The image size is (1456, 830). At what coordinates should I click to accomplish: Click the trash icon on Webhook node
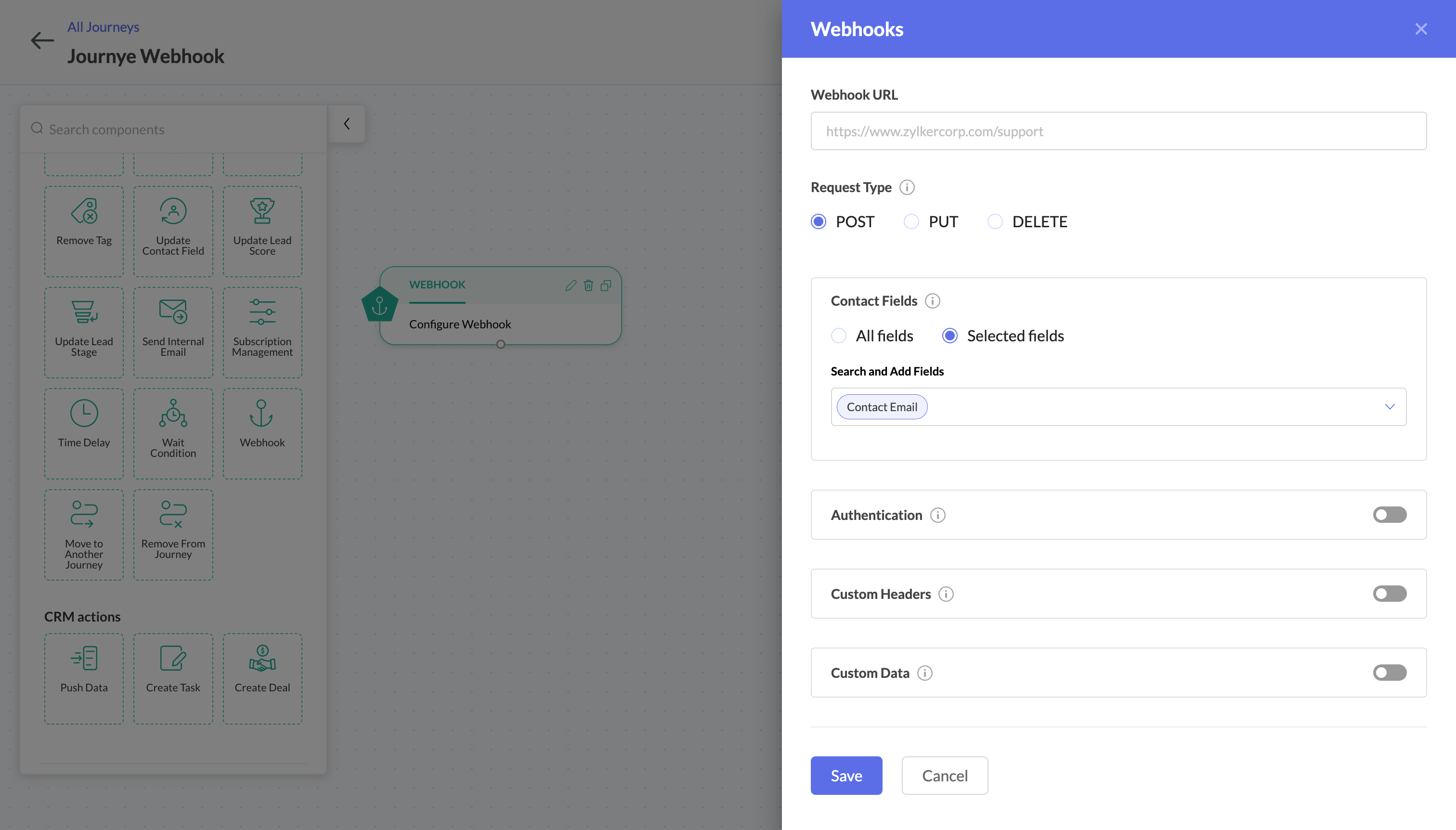588,285
